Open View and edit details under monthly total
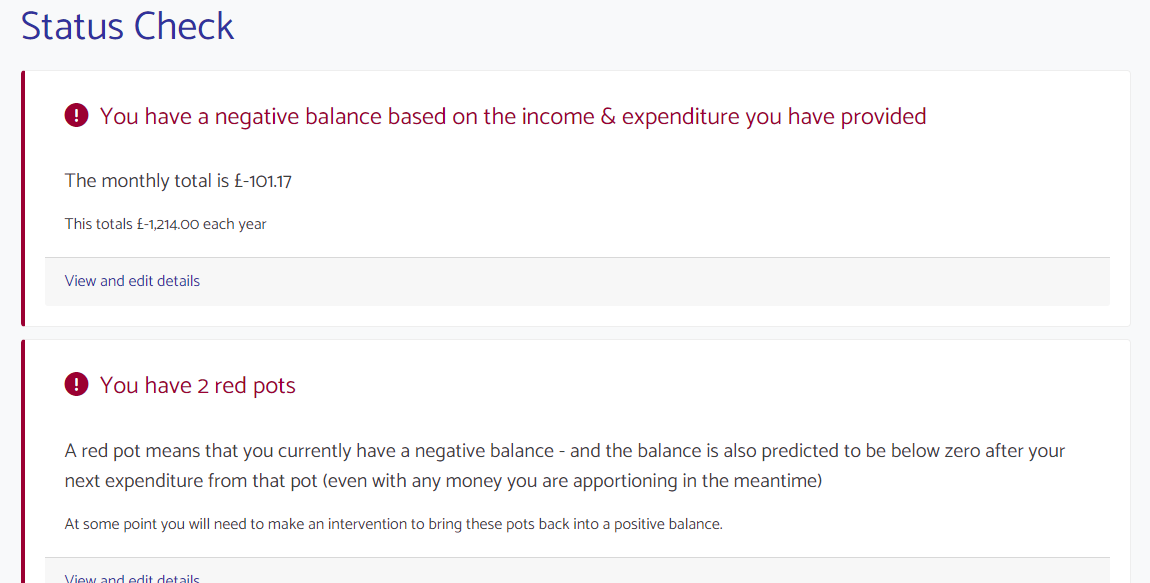 (x=132, y=281)
